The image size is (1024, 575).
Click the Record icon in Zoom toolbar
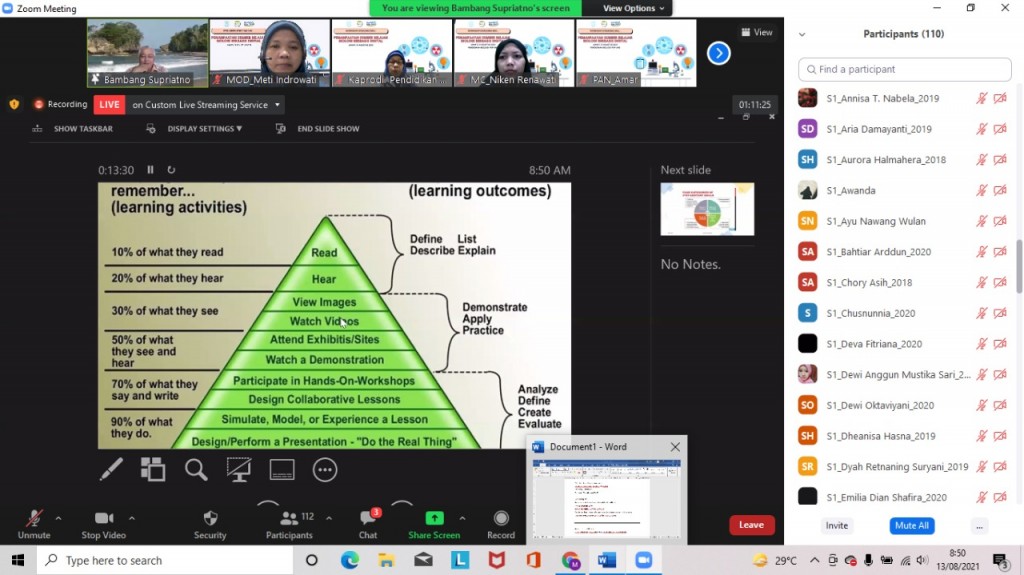coord(501,524)
